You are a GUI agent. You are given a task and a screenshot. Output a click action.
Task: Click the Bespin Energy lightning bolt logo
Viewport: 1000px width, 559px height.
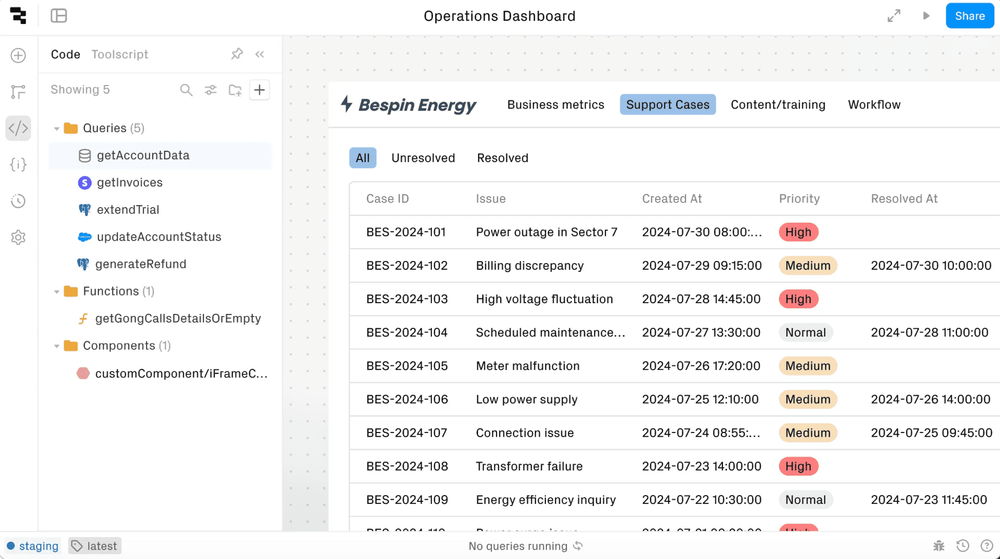tap(346, 104)
